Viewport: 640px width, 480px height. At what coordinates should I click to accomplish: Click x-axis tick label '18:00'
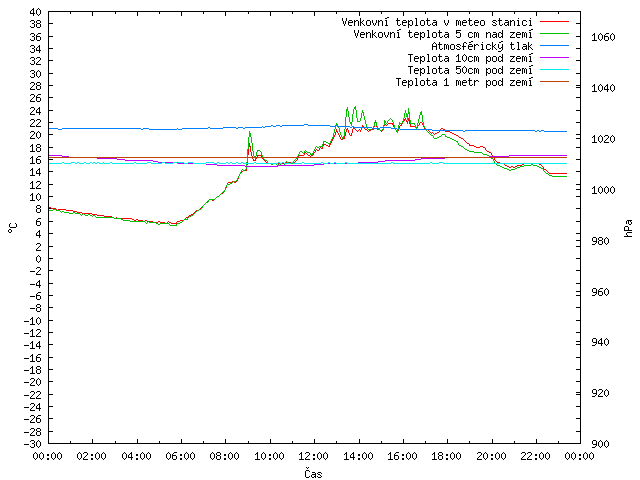(447, 456)
